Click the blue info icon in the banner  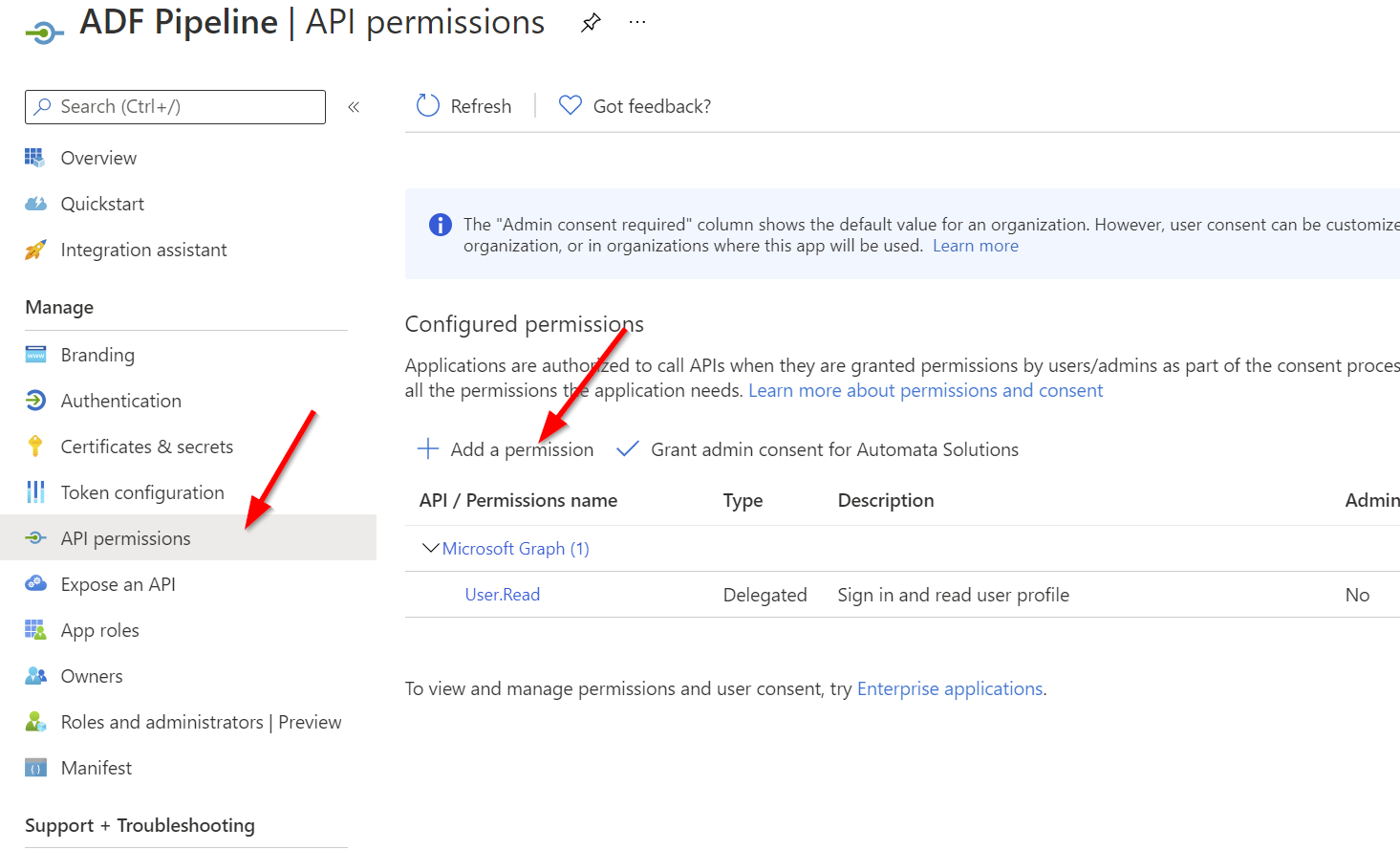441,225
